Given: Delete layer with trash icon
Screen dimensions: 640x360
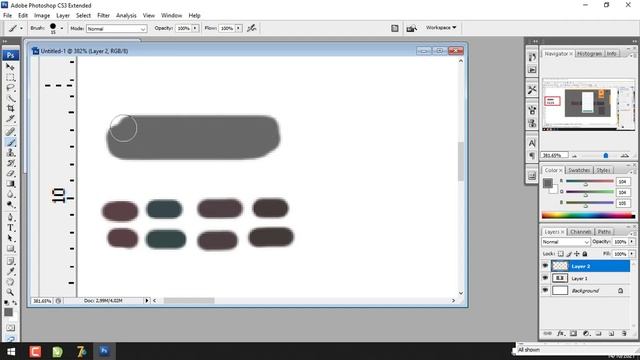Looking at the screenshot, I should coord(624,333).
